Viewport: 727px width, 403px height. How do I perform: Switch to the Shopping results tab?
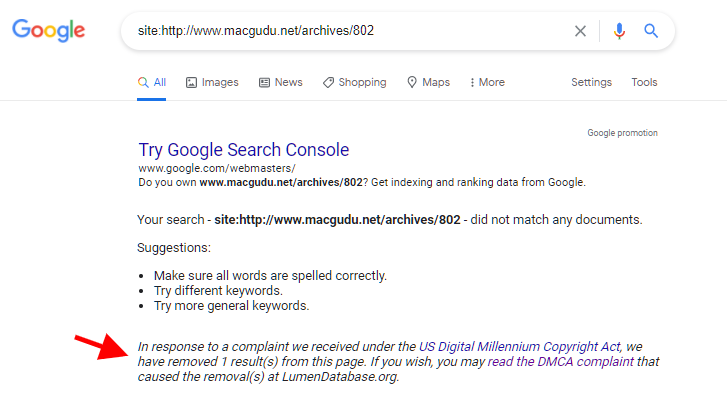(355, 83)
